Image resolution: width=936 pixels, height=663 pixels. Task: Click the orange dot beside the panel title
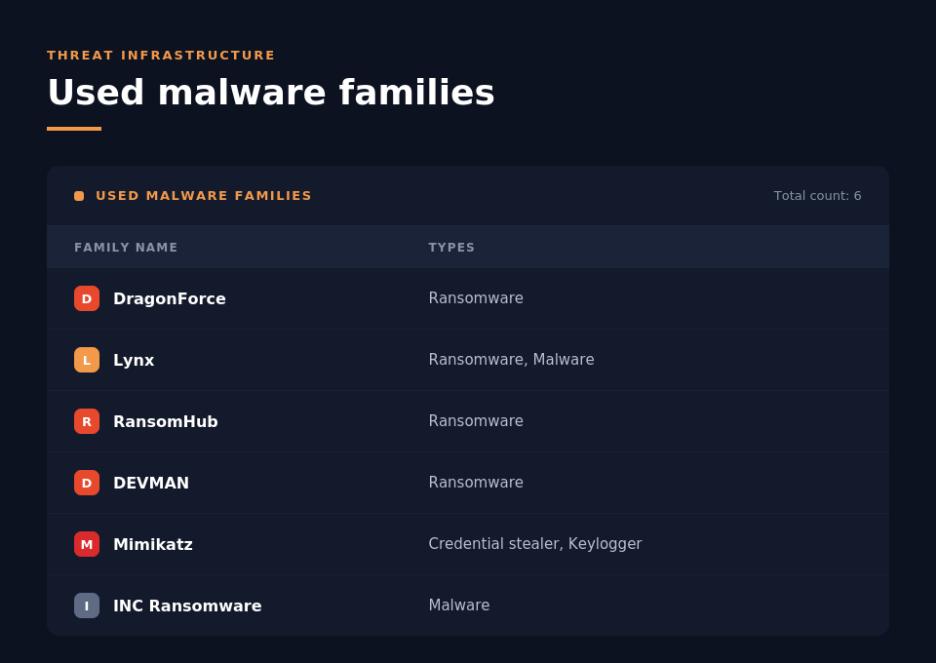pyautogui.click(x=79, y=196)
